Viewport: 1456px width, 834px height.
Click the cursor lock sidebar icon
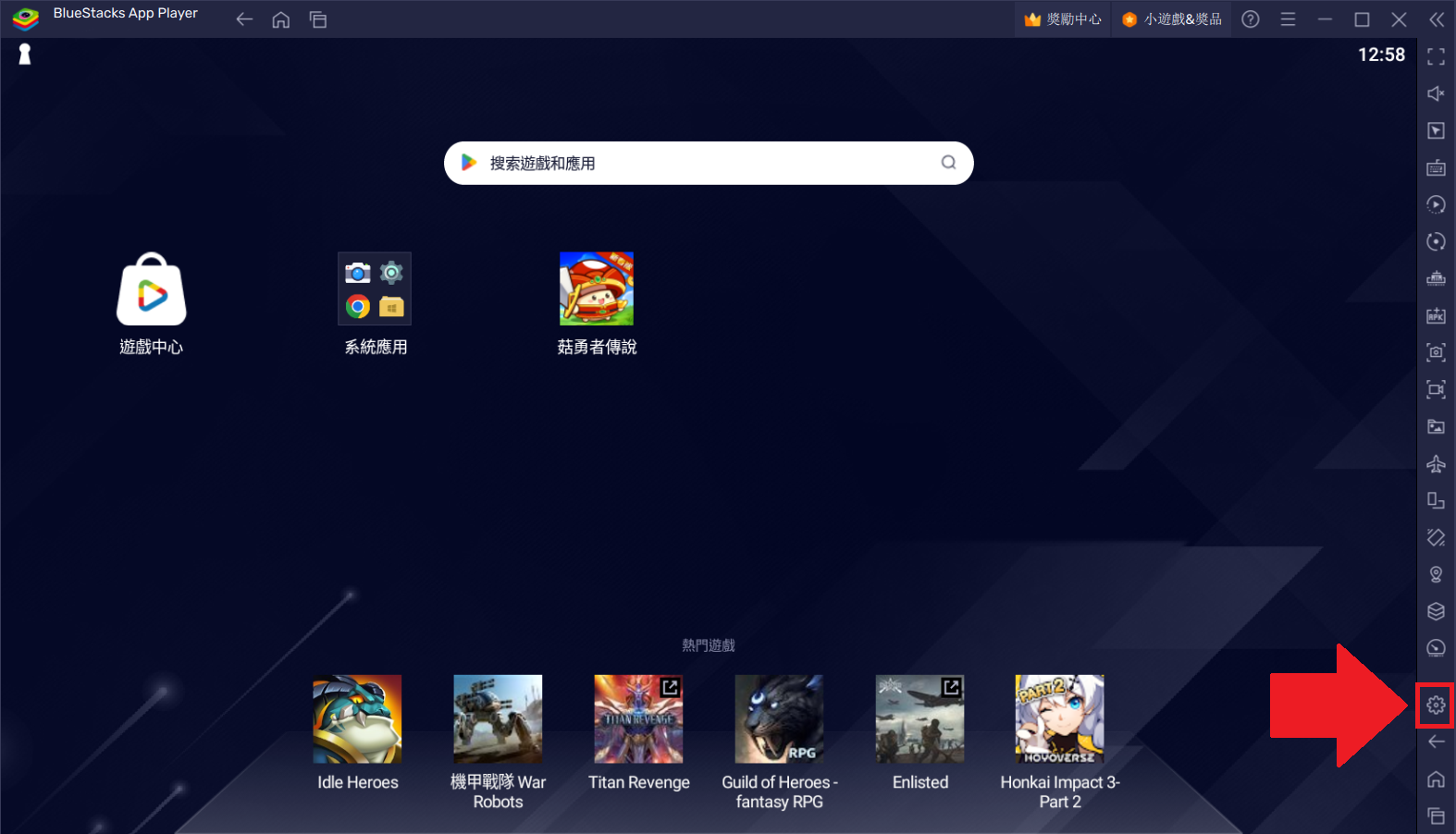[1436, 131]
